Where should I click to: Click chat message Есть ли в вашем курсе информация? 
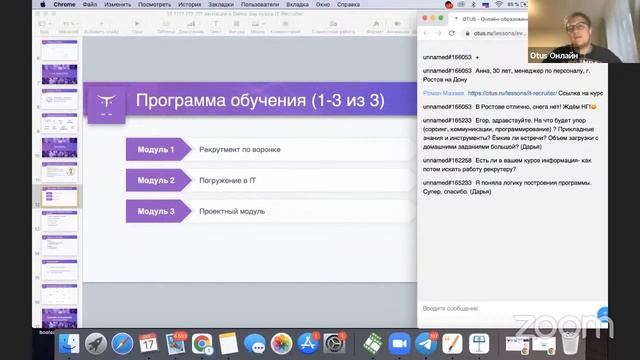(x=508, y=164)
